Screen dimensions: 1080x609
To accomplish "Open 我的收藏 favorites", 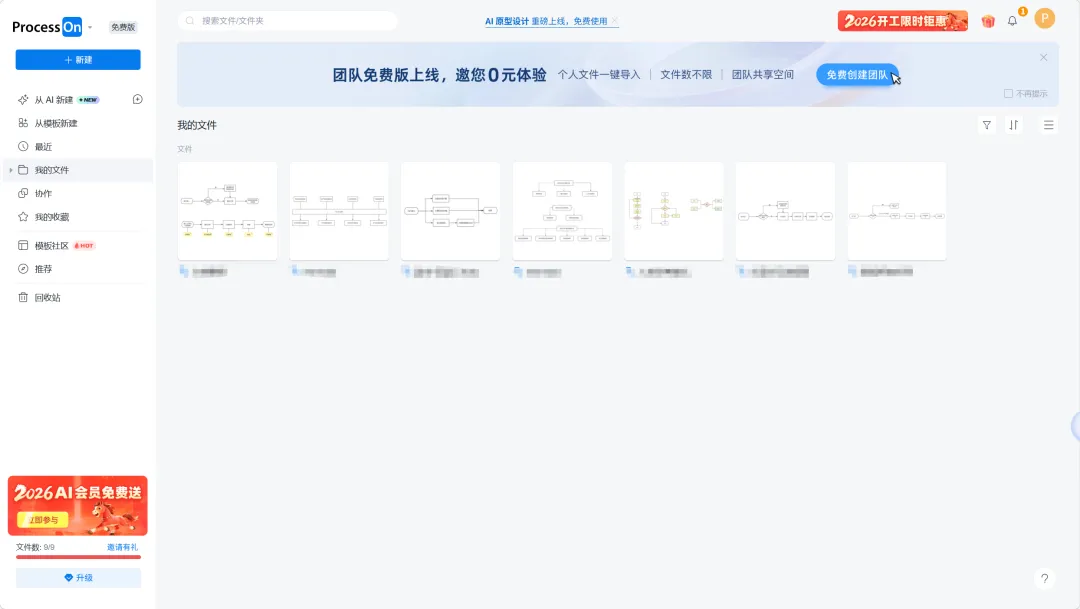I will point(52,217).
